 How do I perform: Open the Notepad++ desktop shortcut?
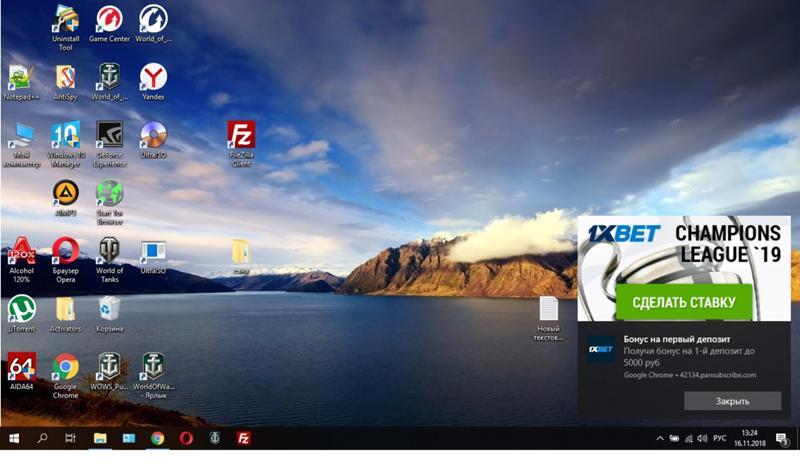click(x=21, y=82)
